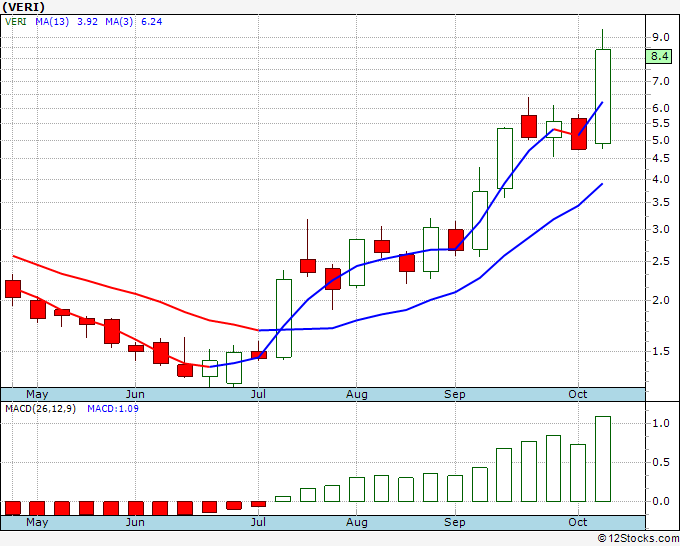
Task: Click the 9.0 price axis label
Action: coord(660,37)
